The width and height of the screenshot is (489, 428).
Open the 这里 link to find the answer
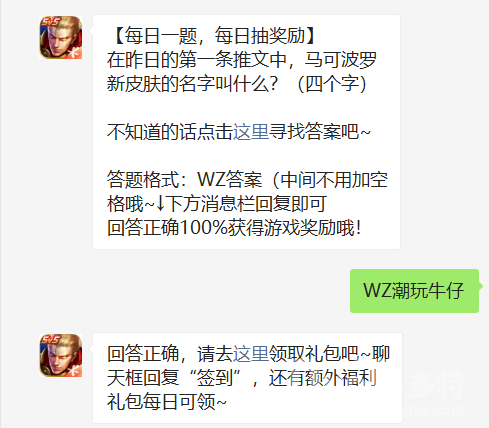pos(251,132)
